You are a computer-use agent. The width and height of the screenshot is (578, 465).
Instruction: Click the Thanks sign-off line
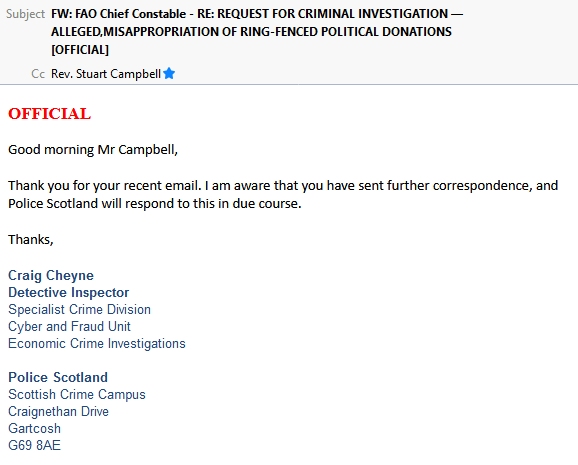(31, 240)
